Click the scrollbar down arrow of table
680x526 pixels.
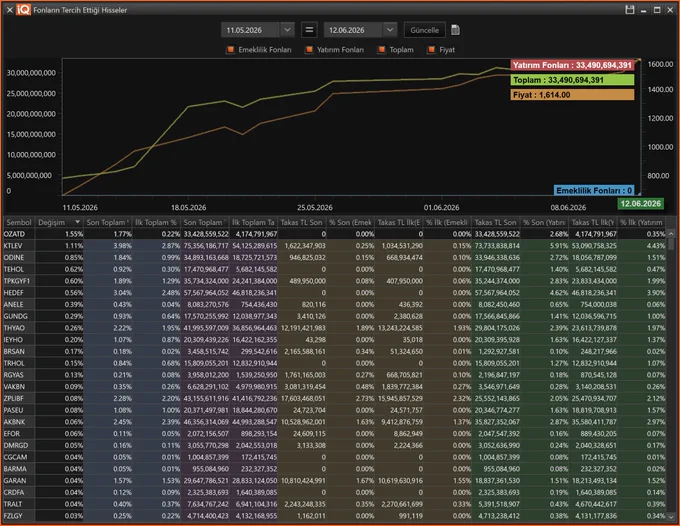671,516
